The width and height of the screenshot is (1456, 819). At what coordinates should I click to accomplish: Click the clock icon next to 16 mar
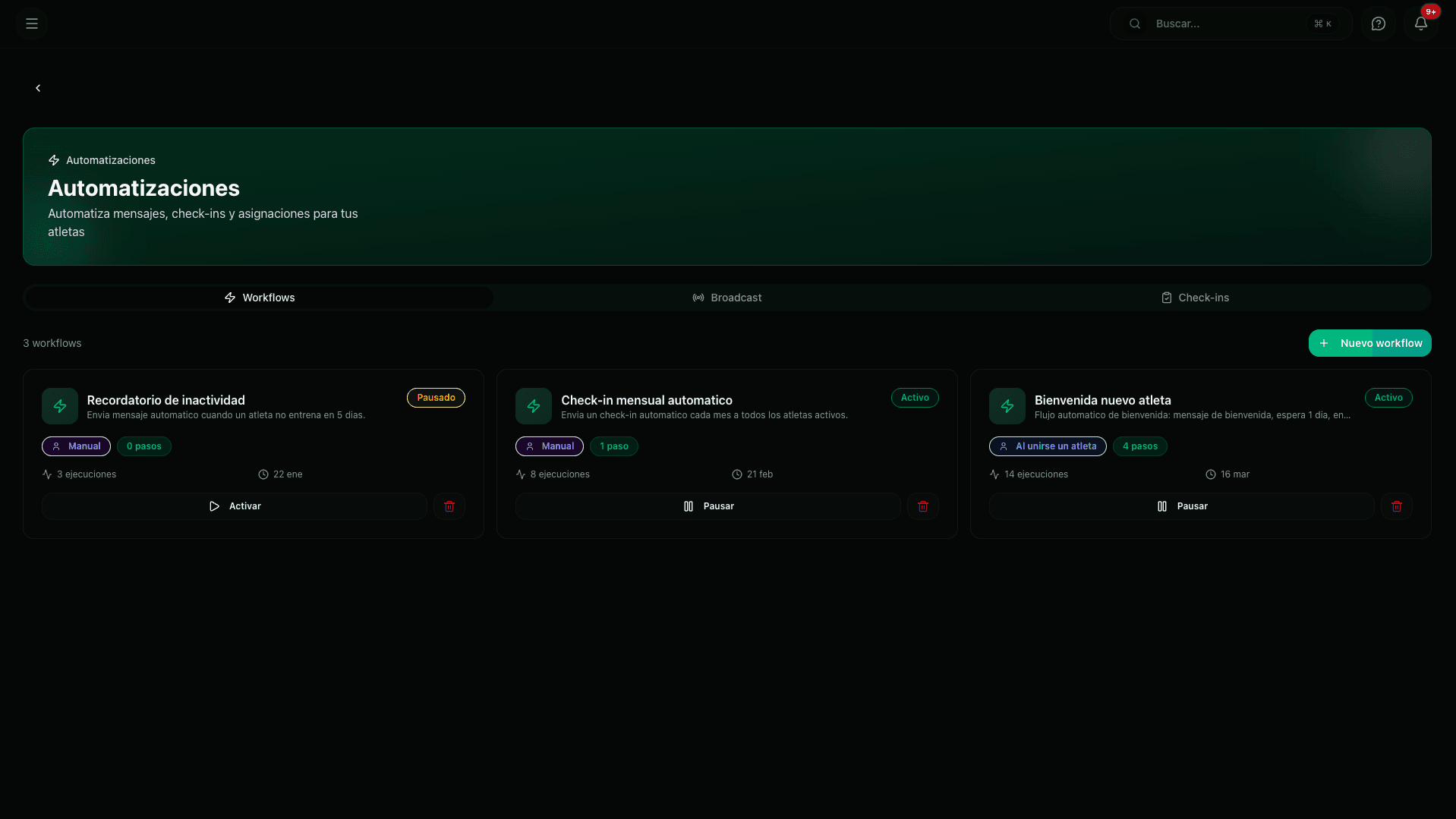pyautogui.click(x=1211, y=474)
